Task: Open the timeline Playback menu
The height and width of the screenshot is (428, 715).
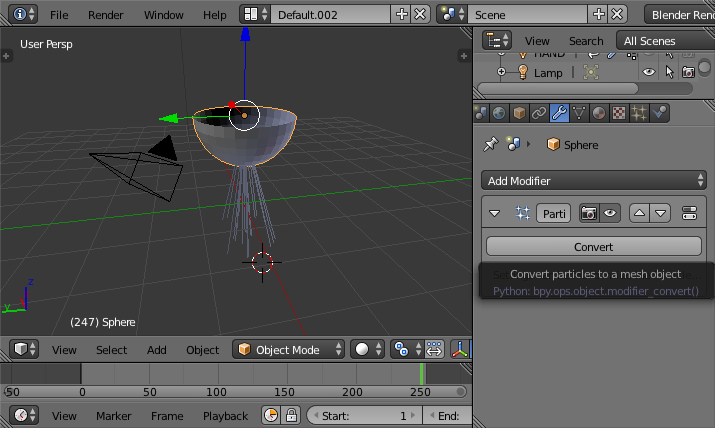Action: click(225, 416)
